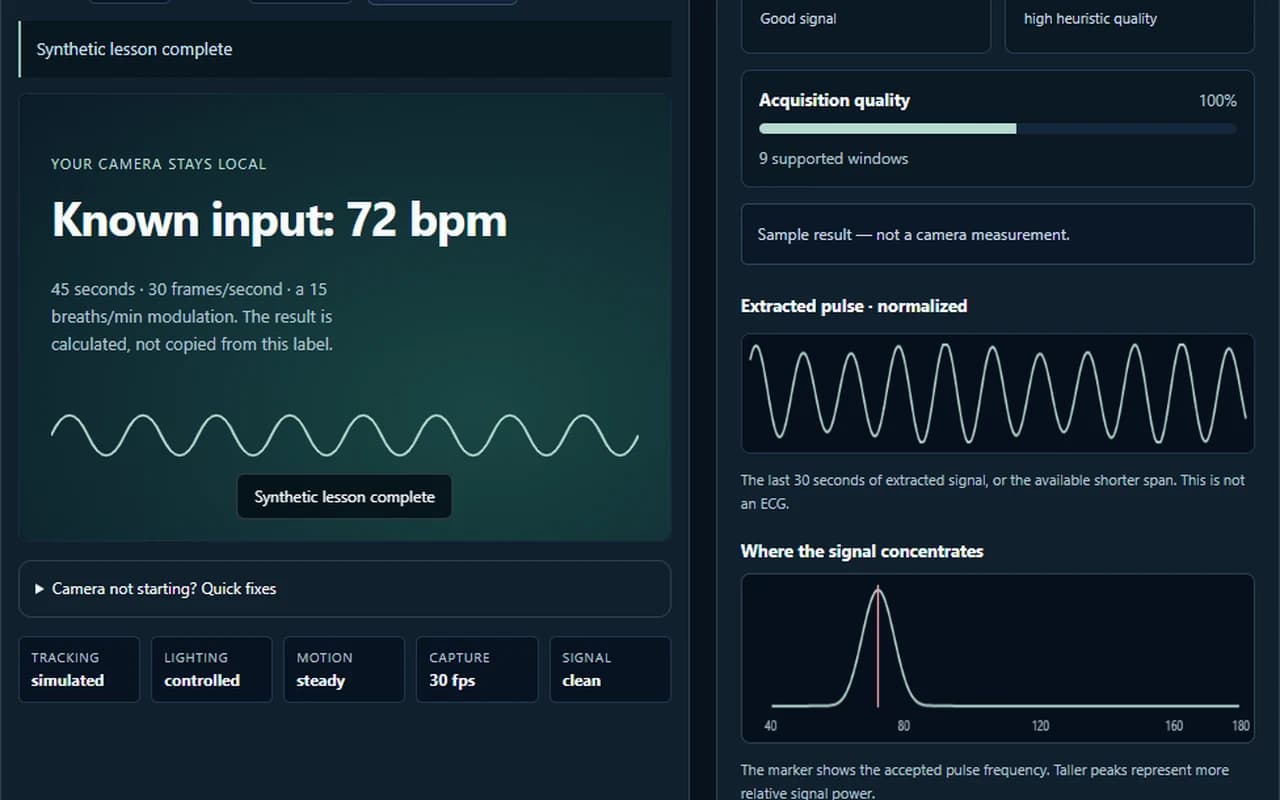Image resolution: width=1280 pixels, height=800 pixels.
Task: Click the Signal clean status card
Action: (x=610, y=669)
